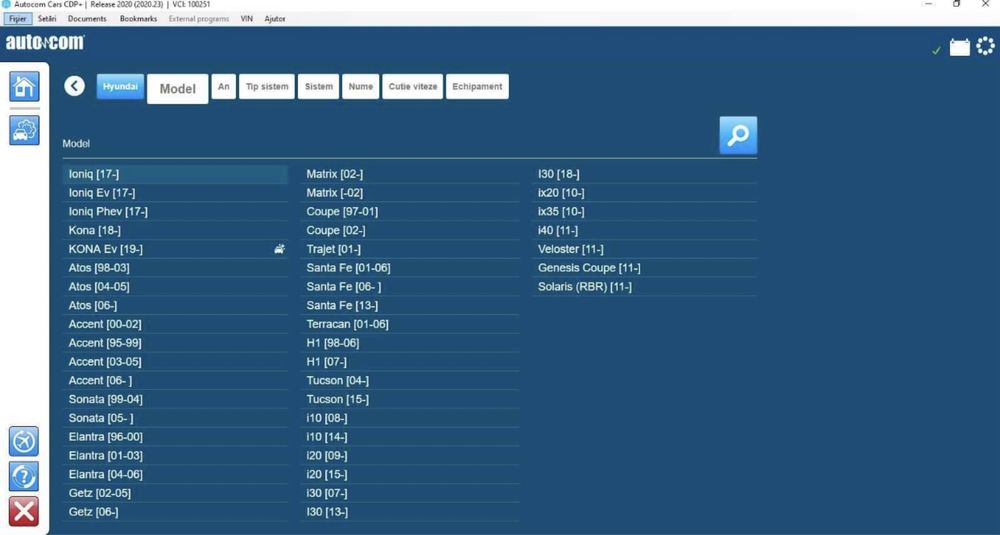Pick i10 [08-] model
The width and height of the screenshot is (1000, 535).
point(410,418)
